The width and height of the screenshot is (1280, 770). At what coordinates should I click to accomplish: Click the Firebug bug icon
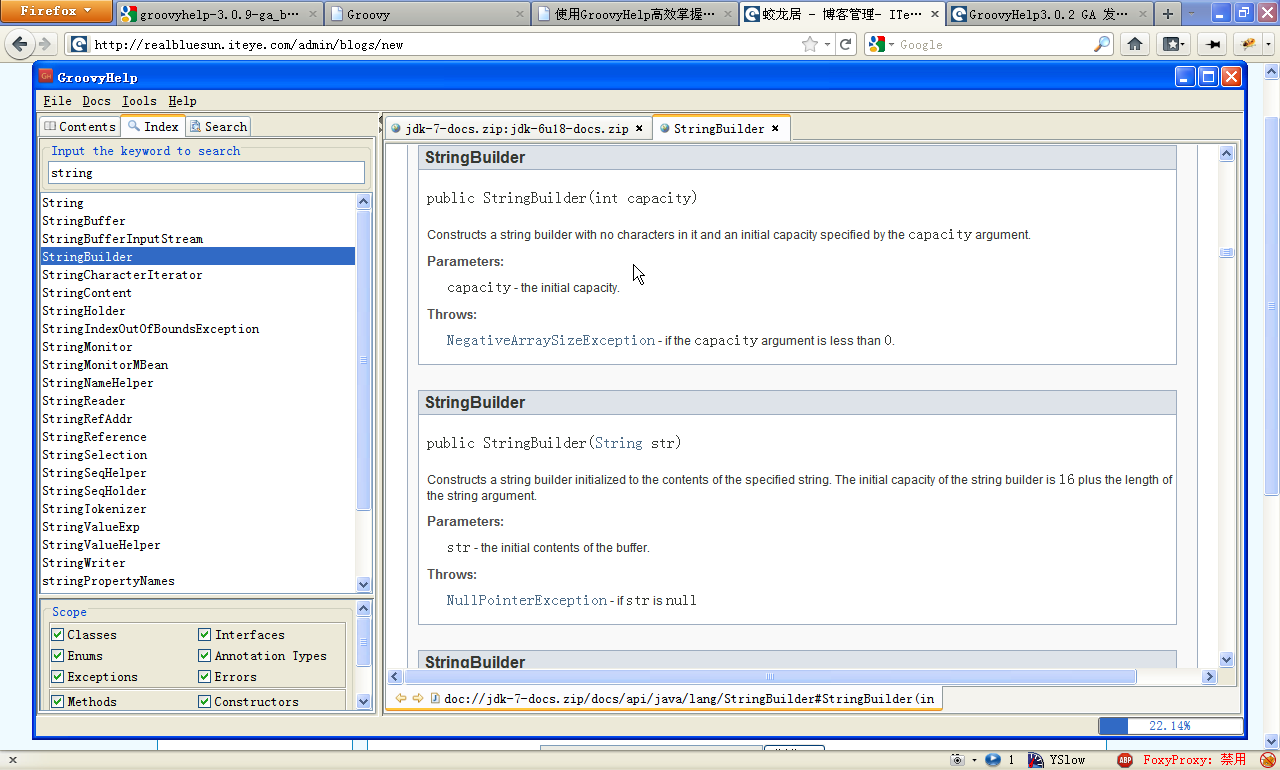[1246, 44]
